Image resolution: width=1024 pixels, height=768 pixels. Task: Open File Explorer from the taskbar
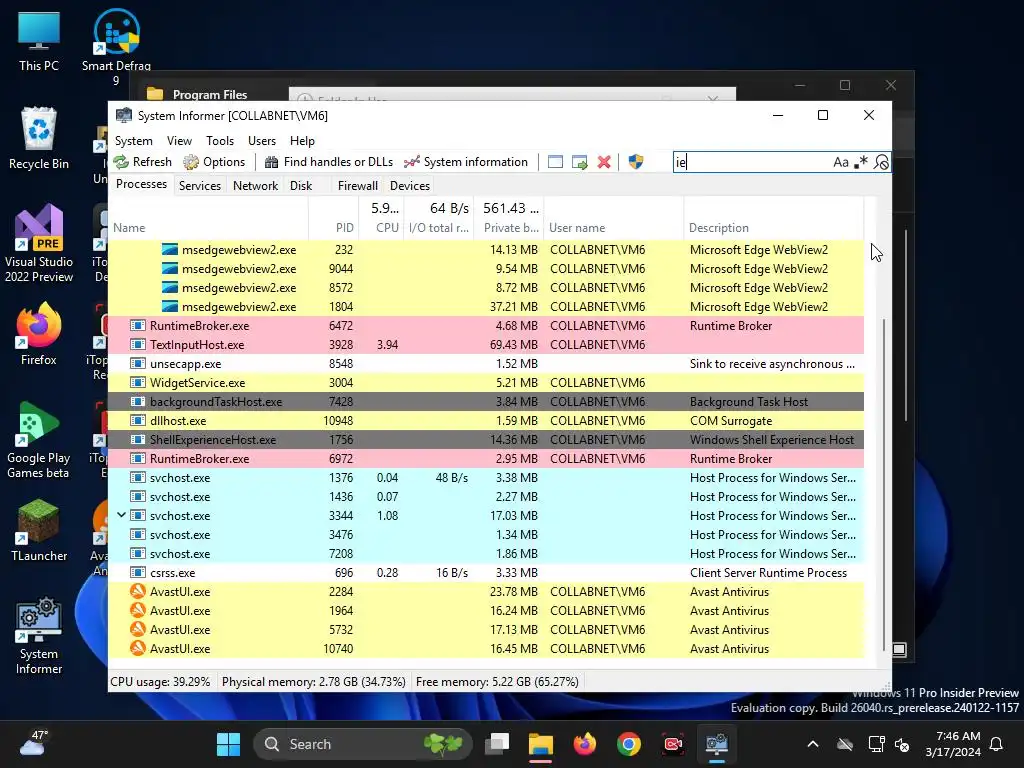541,744
